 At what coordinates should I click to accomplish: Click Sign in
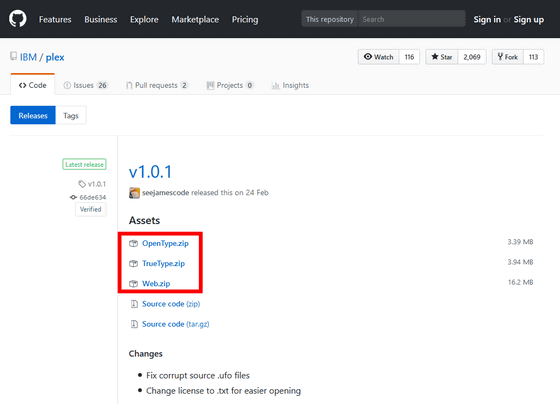pyautogui.click(x=487, y=20)
